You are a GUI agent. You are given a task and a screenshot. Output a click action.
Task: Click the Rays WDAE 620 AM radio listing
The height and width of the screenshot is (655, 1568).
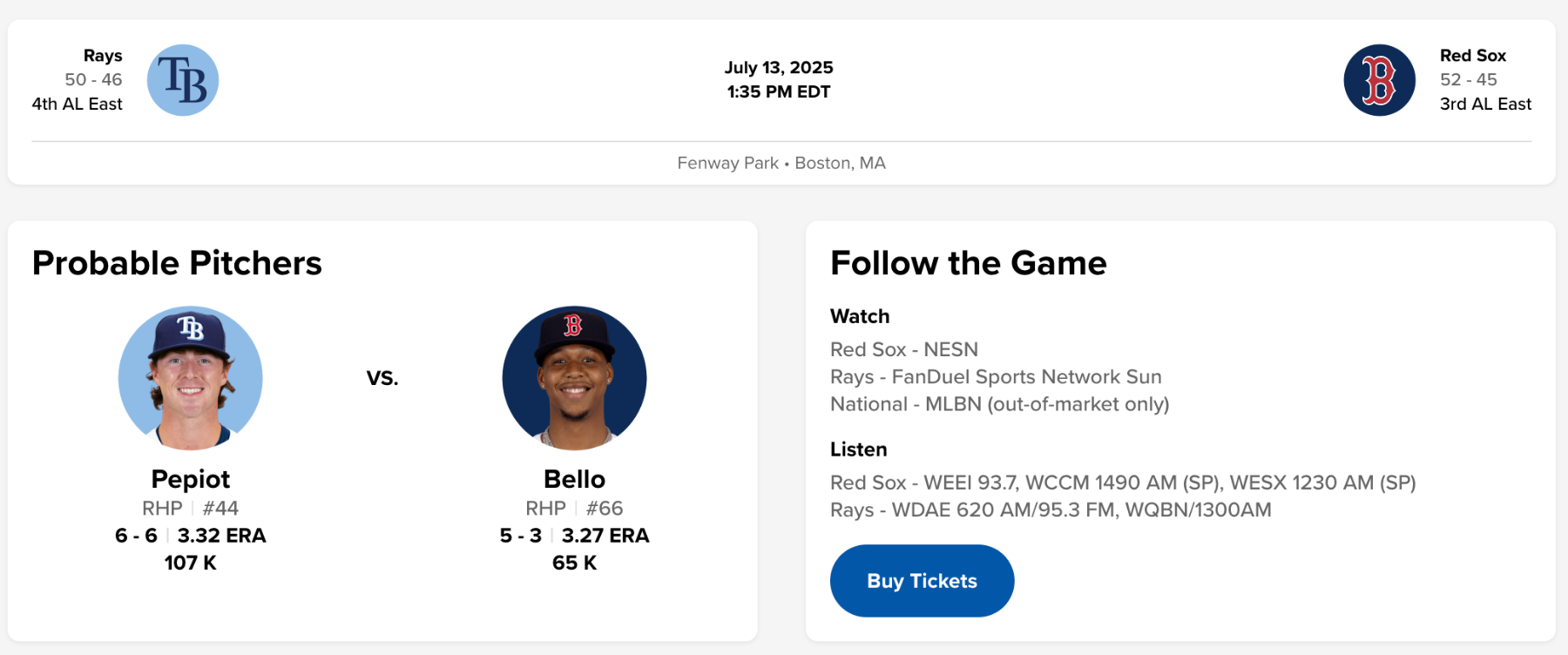pos(1050,510)
